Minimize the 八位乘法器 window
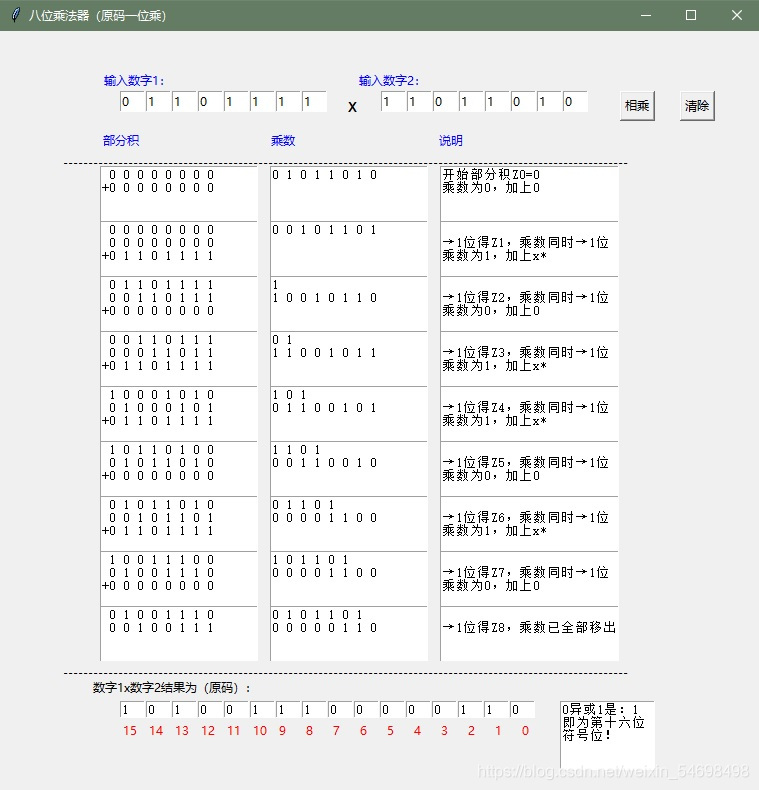 646,15
